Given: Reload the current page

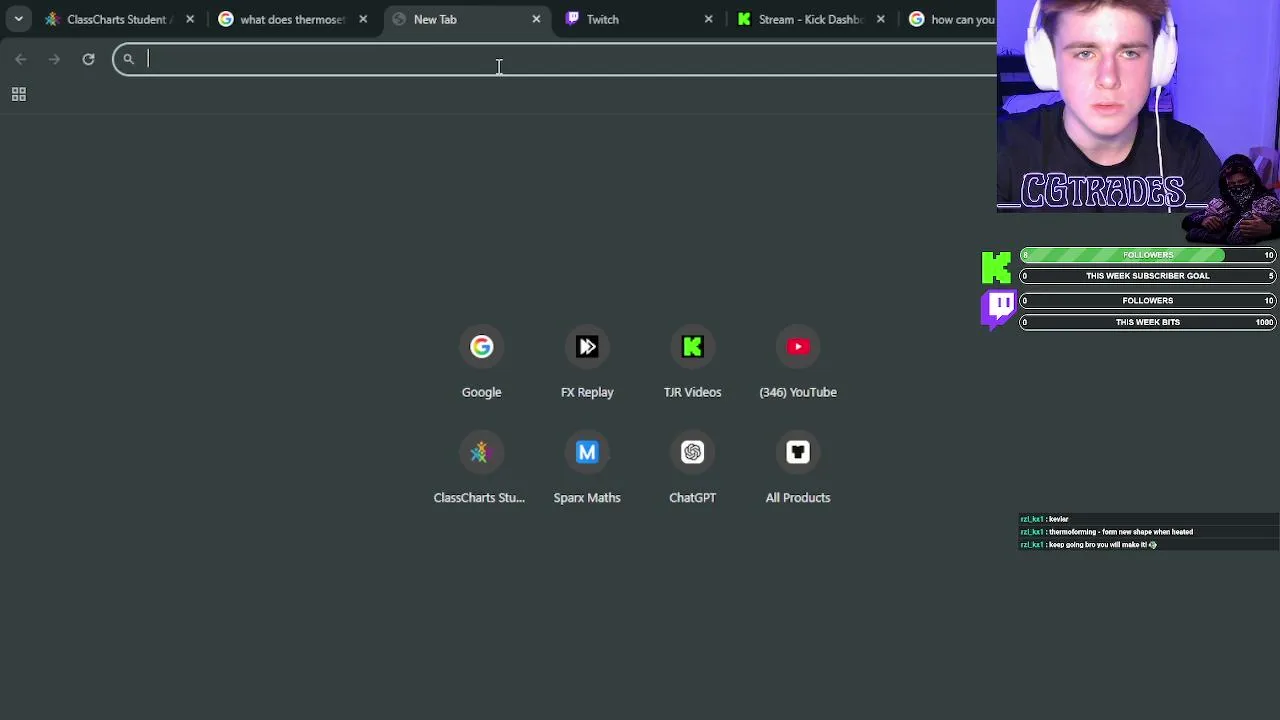Looking at the screenshot, I should (88, 59).
